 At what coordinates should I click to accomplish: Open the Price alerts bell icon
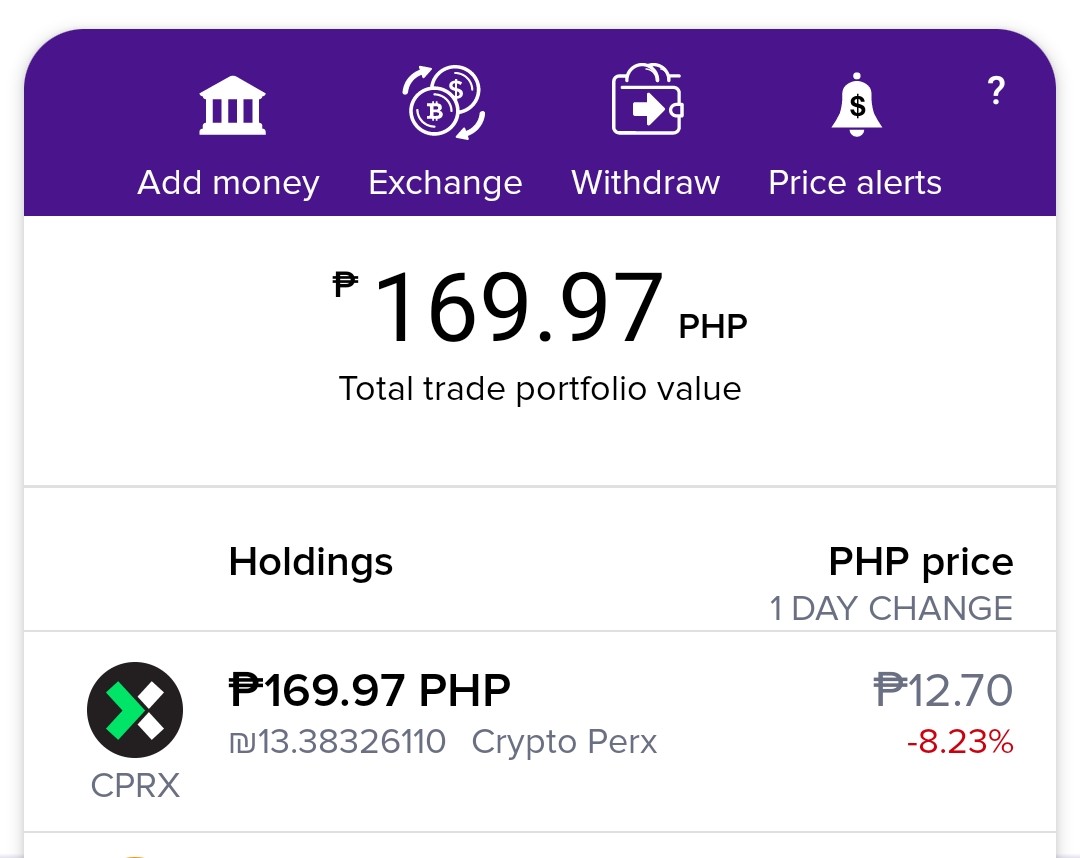pos(856,105)
